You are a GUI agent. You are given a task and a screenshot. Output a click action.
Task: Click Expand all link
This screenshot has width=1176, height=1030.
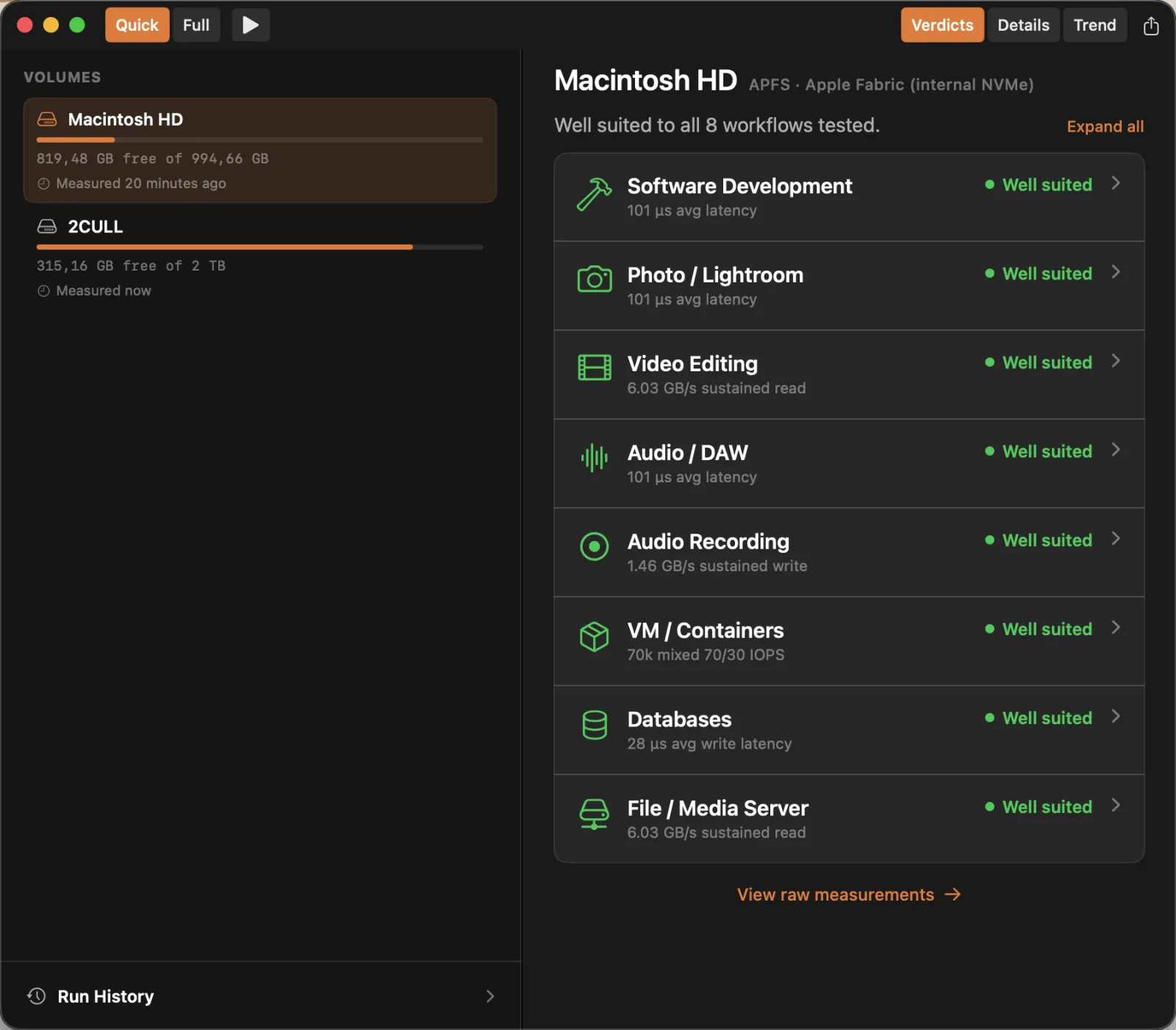point(1105,126)
